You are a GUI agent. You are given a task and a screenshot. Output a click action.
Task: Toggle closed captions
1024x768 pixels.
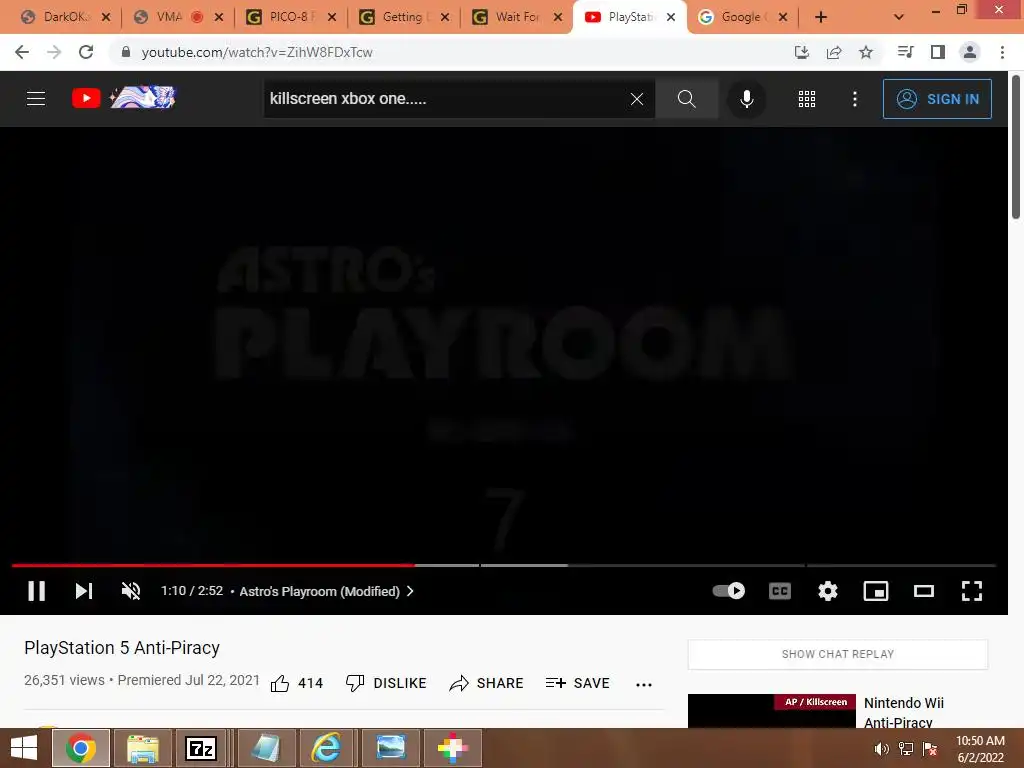tap(780, 591)
